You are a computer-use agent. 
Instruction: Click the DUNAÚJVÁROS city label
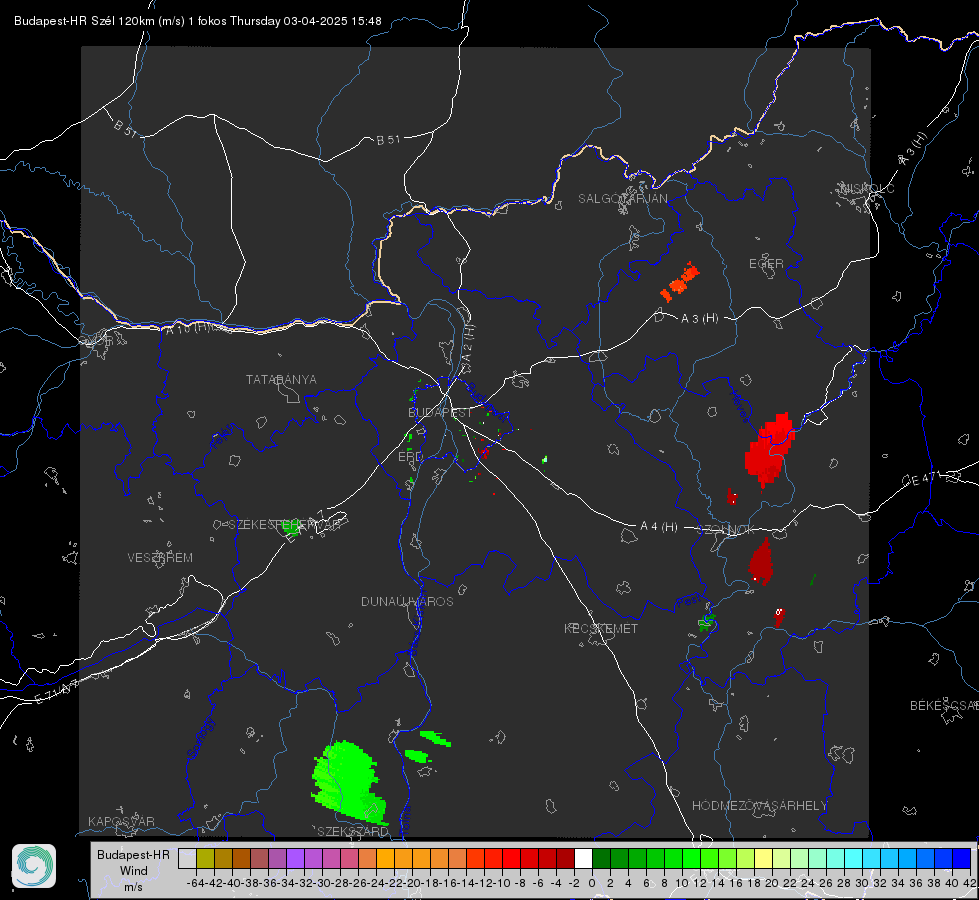point(407,601)
